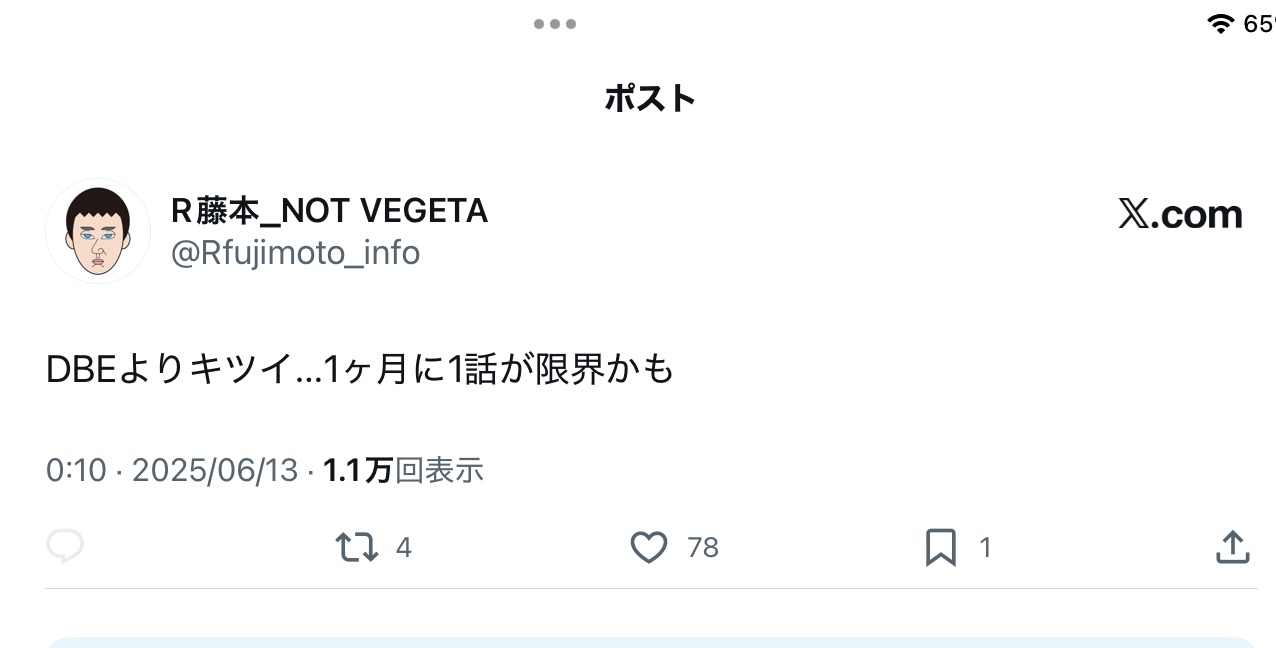Bookmark this post

point(940,547)
